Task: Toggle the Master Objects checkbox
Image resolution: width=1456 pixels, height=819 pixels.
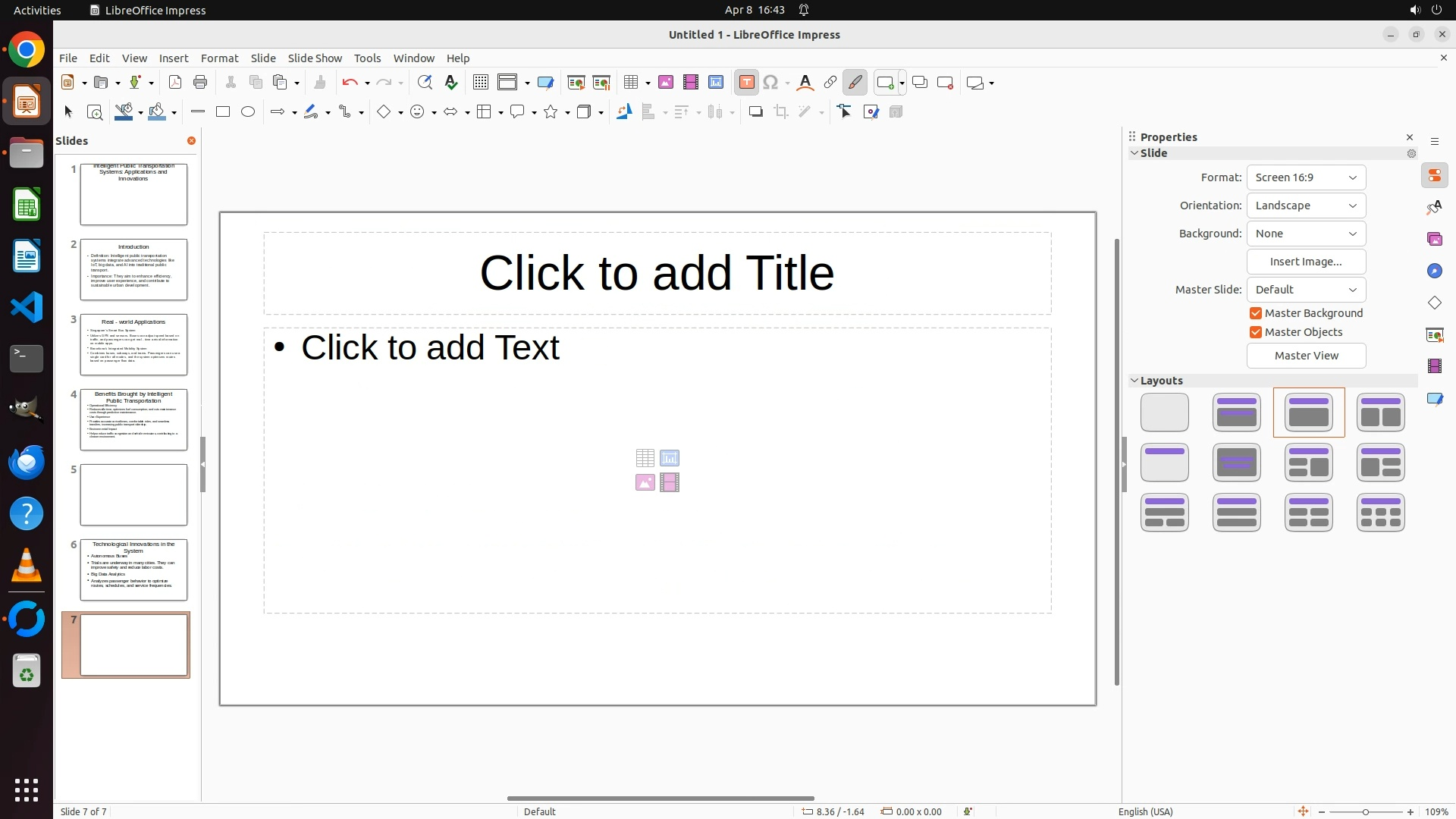Action: click(1256, 332)
